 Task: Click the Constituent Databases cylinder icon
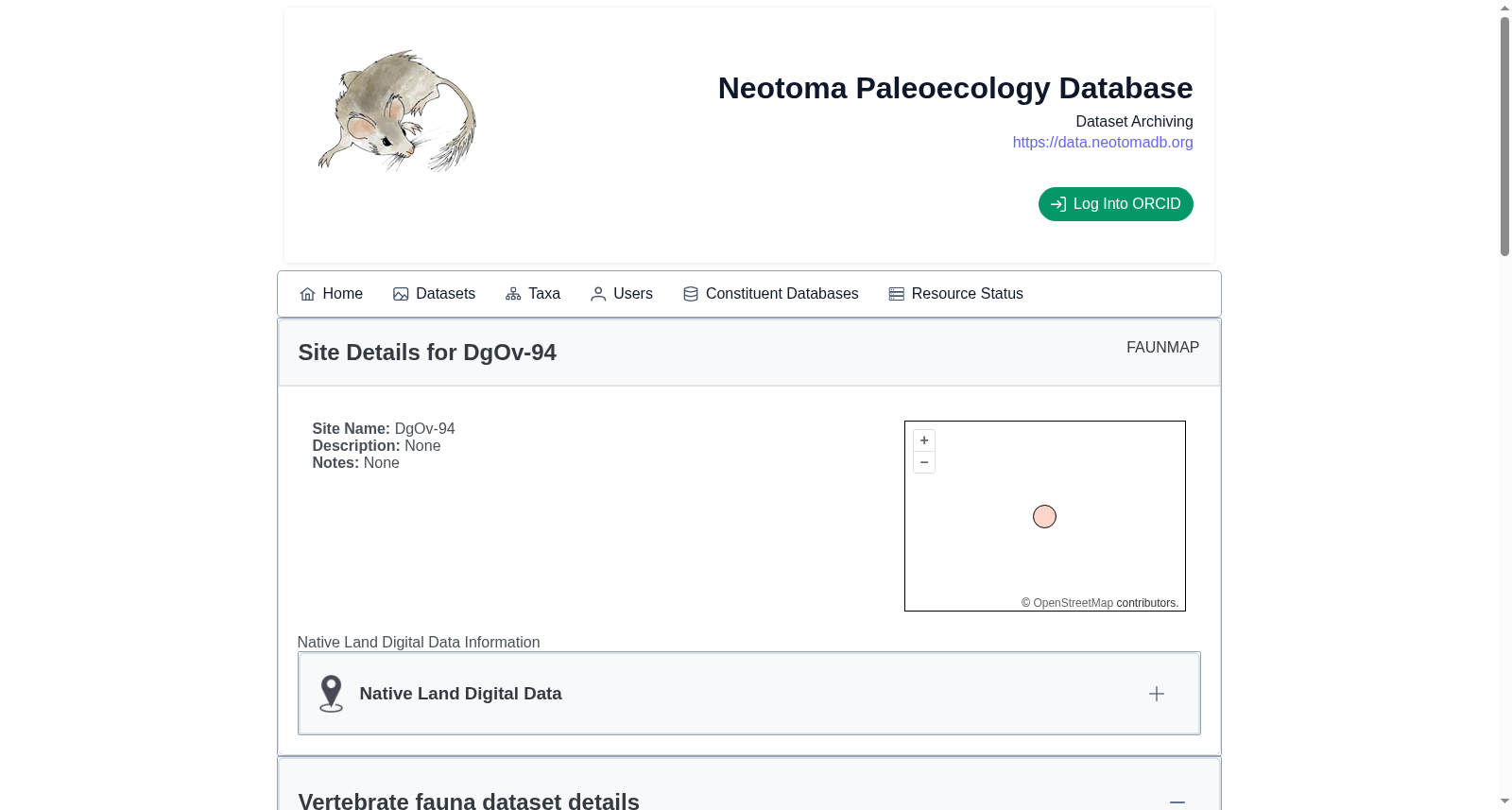(691, 294)
